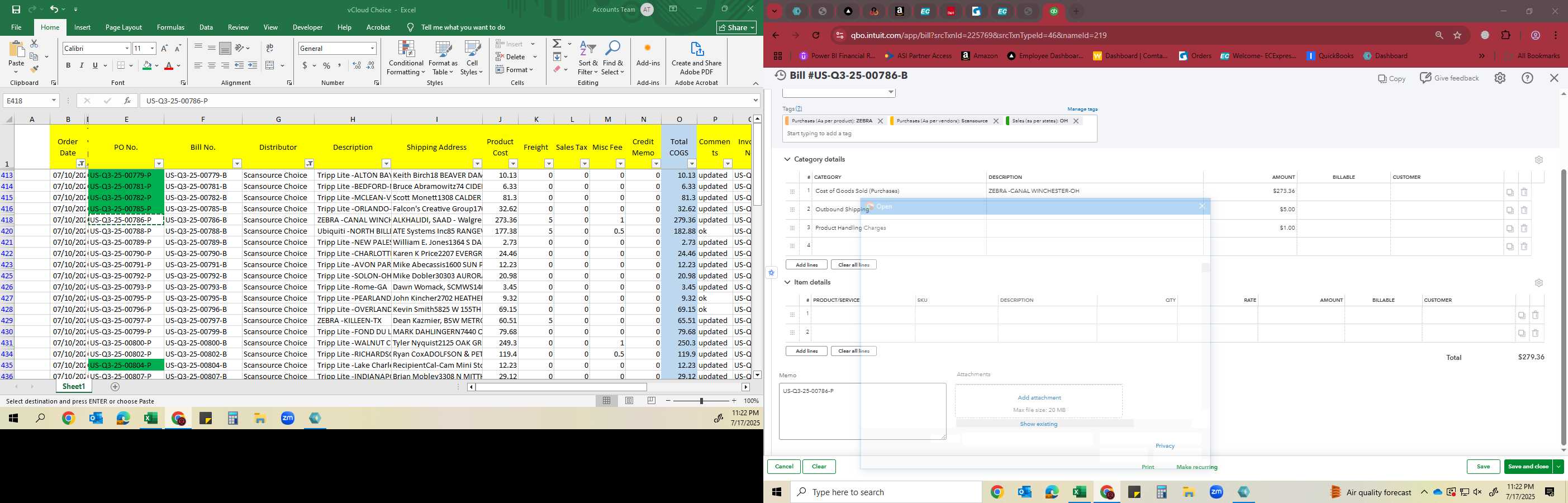Viewport: 1568px width, 503px height.
Task: Toggle Italic formatting in Excel
Action: pos(82,65)
